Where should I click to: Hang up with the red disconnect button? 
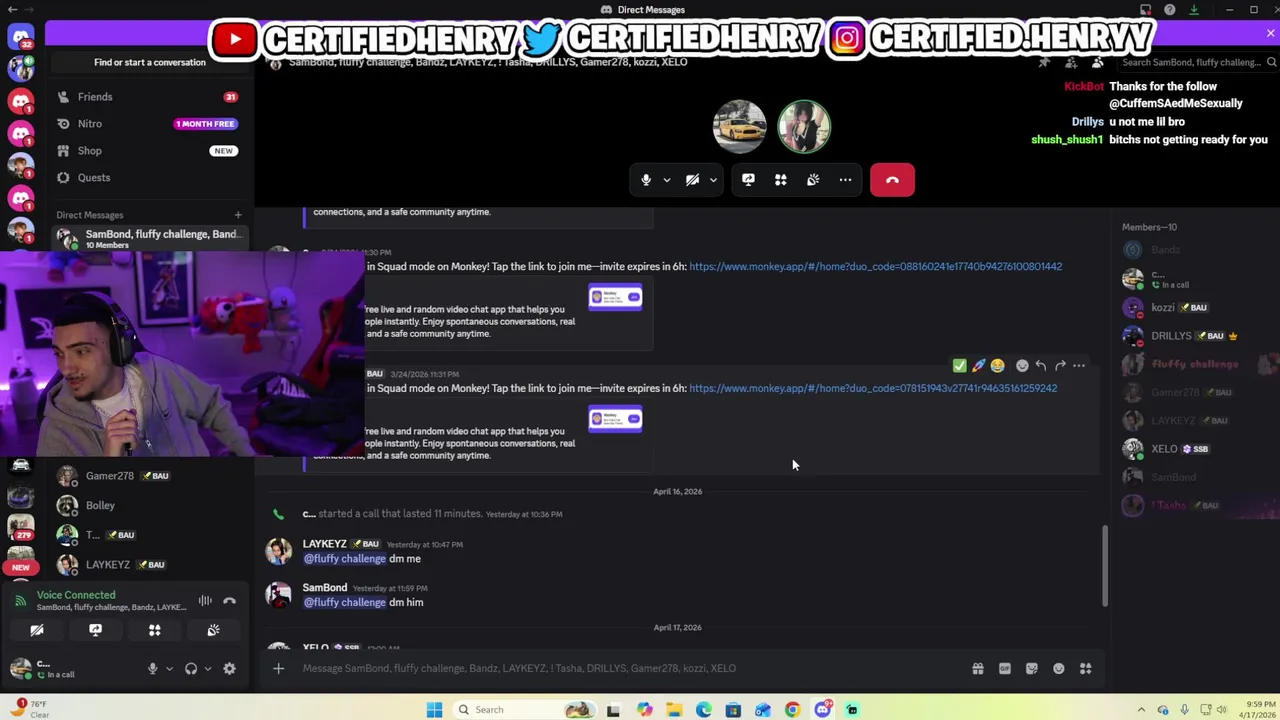click(x=892, y=180)
